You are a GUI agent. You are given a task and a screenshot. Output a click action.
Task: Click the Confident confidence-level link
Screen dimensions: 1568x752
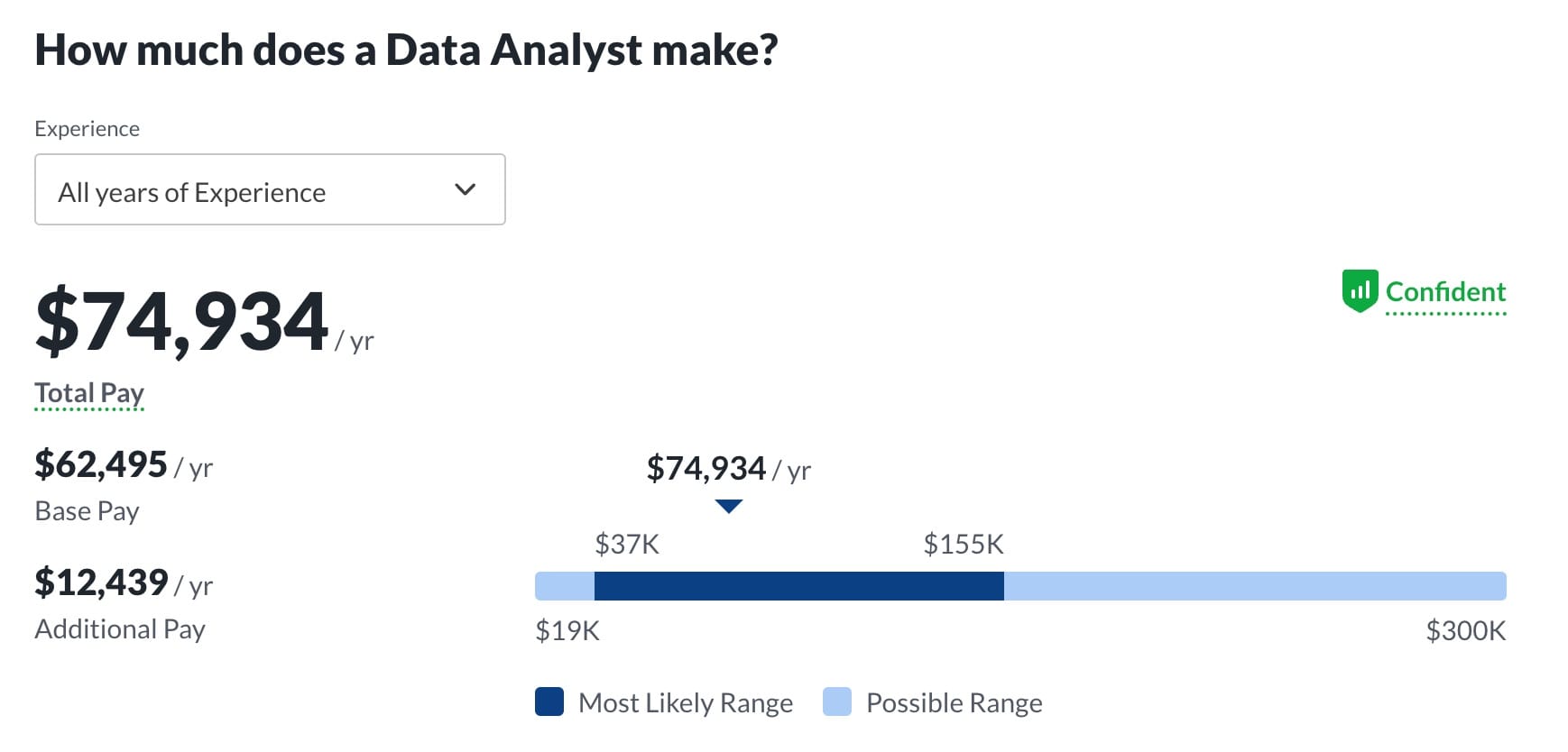pos(1445,292)
